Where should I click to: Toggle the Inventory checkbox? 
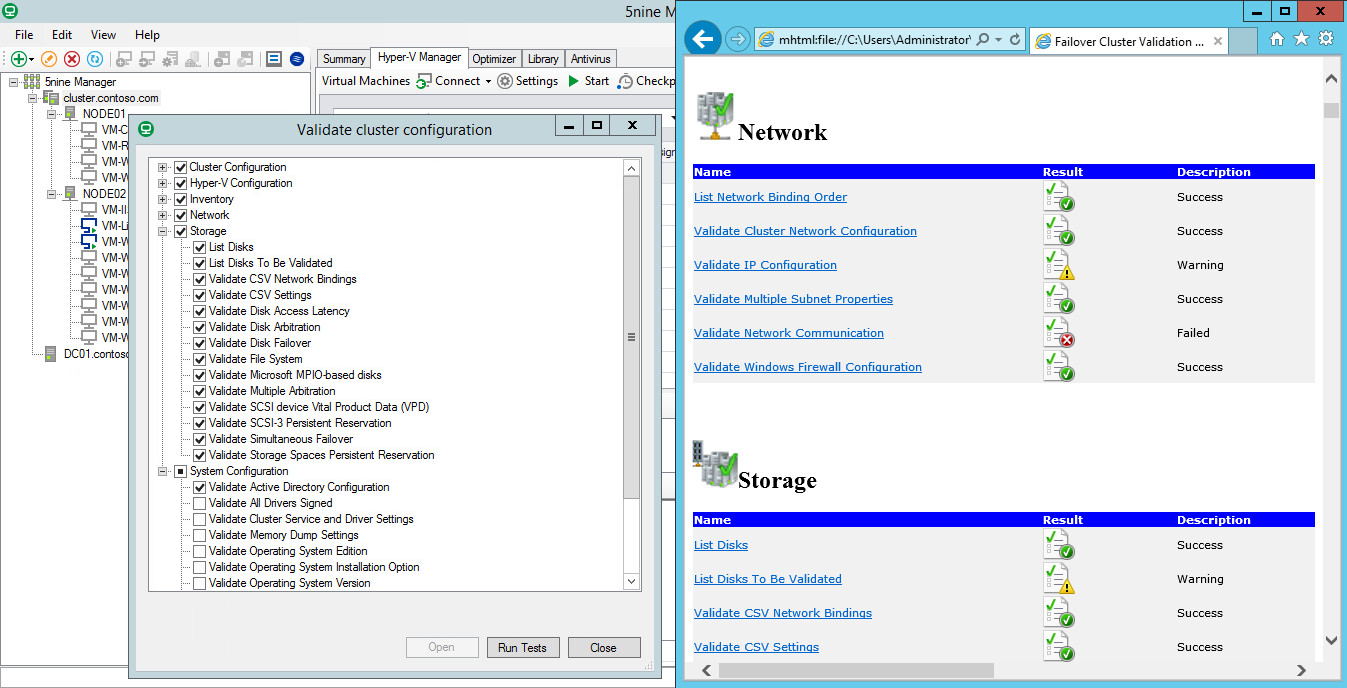[181, 199]
